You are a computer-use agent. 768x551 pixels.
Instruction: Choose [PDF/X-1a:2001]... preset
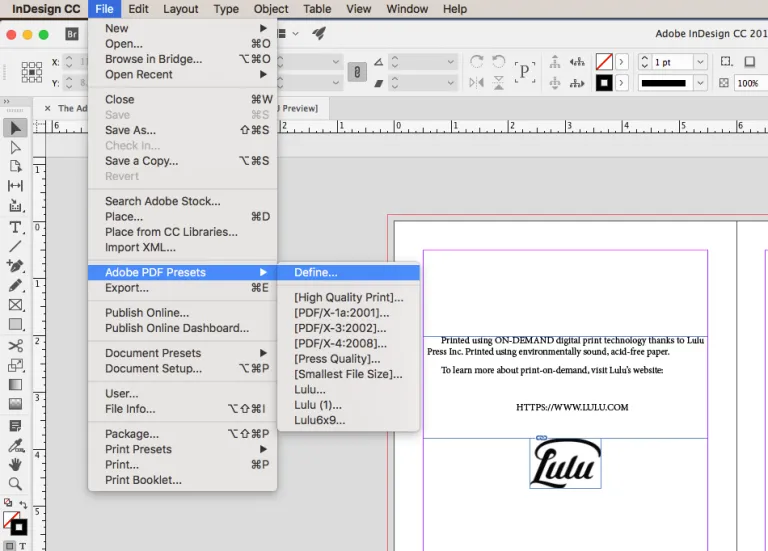348,312
